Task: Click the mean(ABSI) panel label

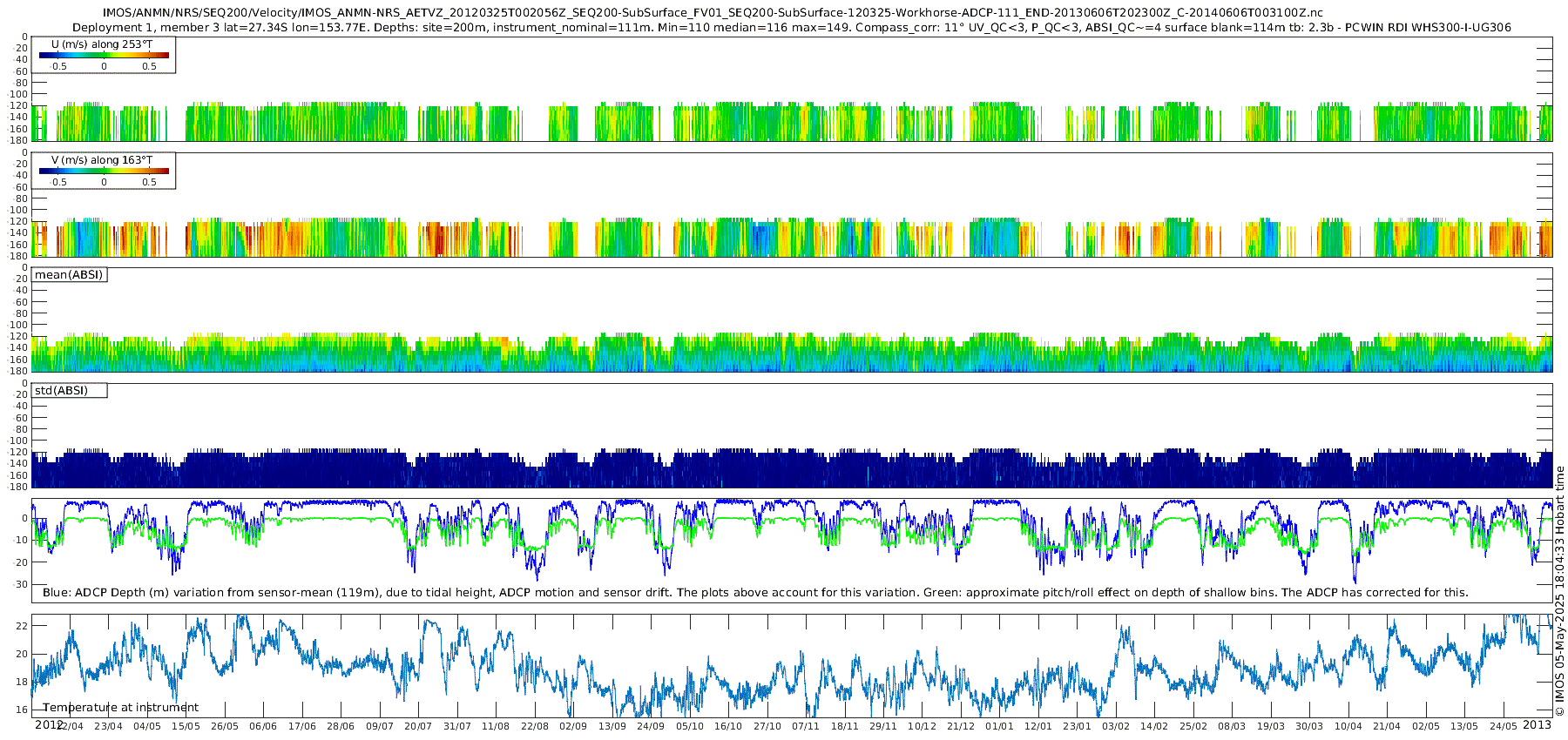Action: [x=69, y=275]
